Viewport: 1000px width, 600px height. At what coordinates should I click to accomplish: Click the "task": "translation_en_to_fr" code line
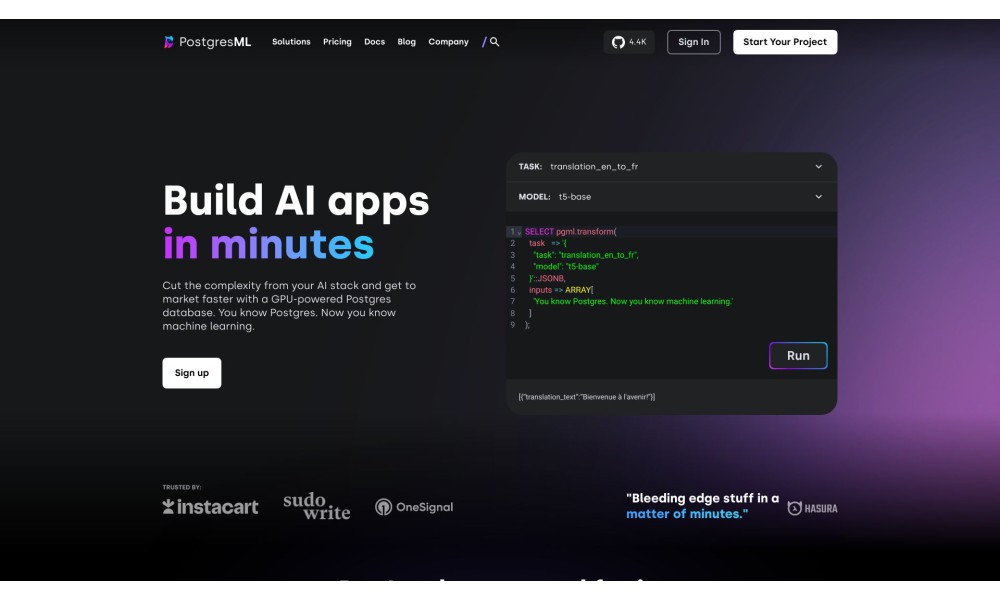(585, 255)
